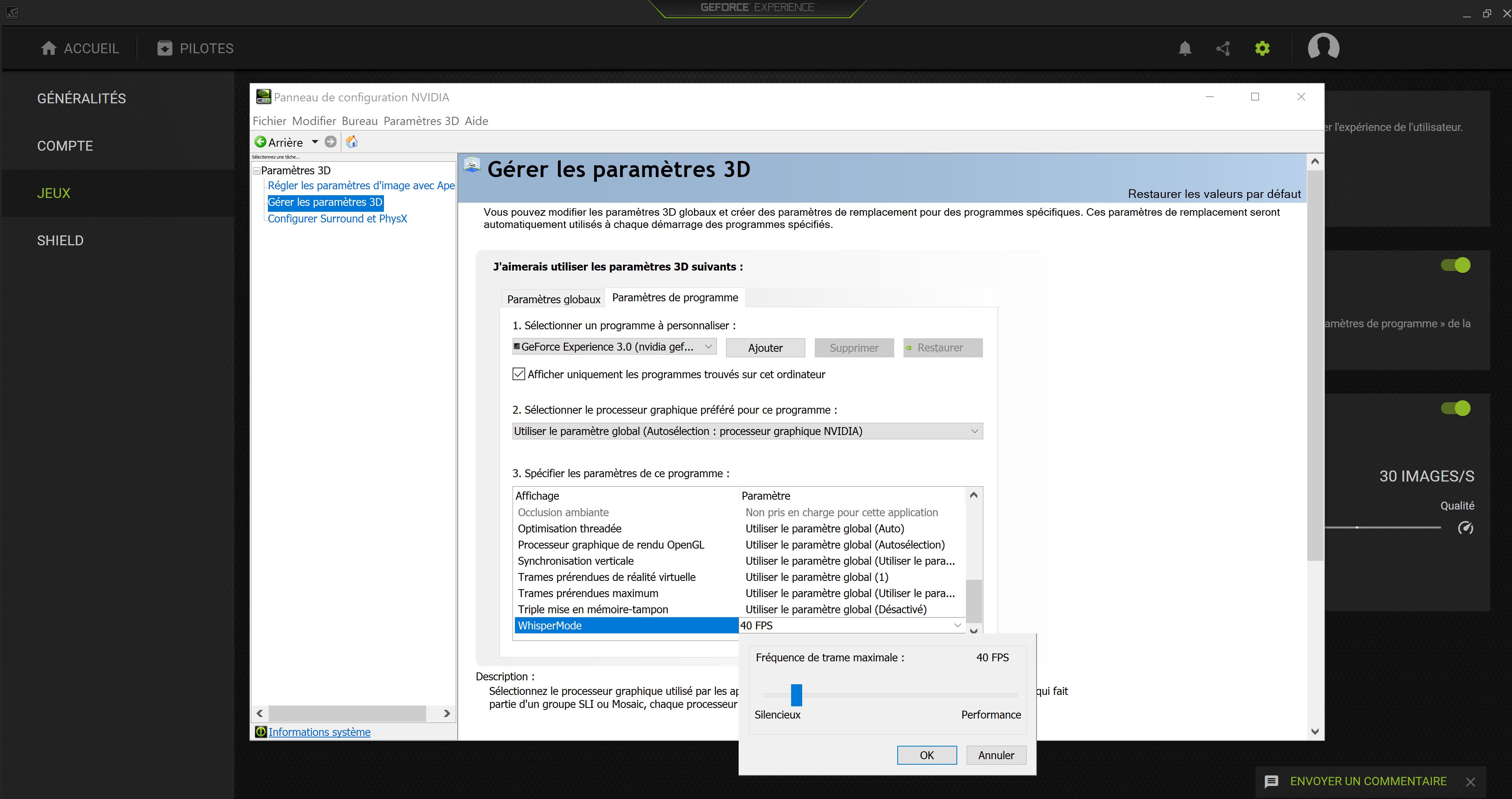The height and width of the screenshot is (799, 1512).
Task: Open the program selection dropdown GeForce Experience 3.0
Action: [614, 347]
